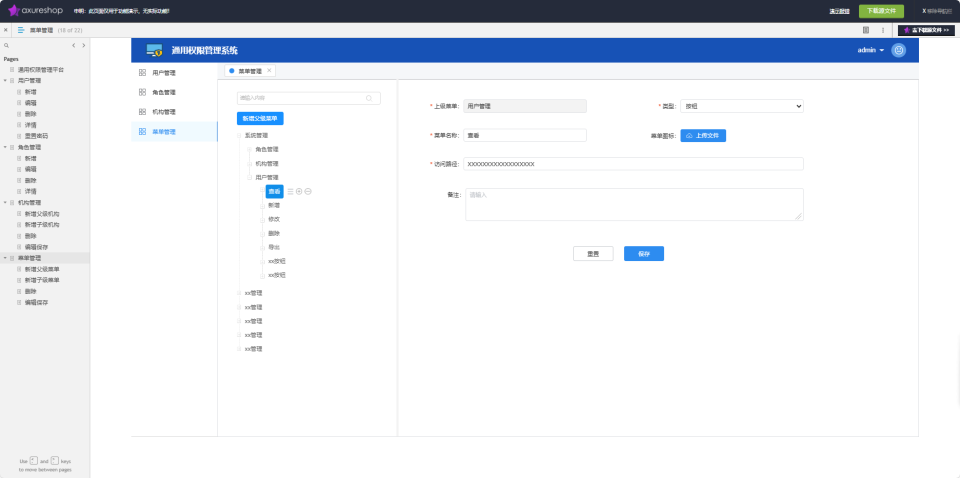This screenshot has height=478, width=960.
Task: Click the magnifier icon in the menu tree search box
Action: click(369, 98)
